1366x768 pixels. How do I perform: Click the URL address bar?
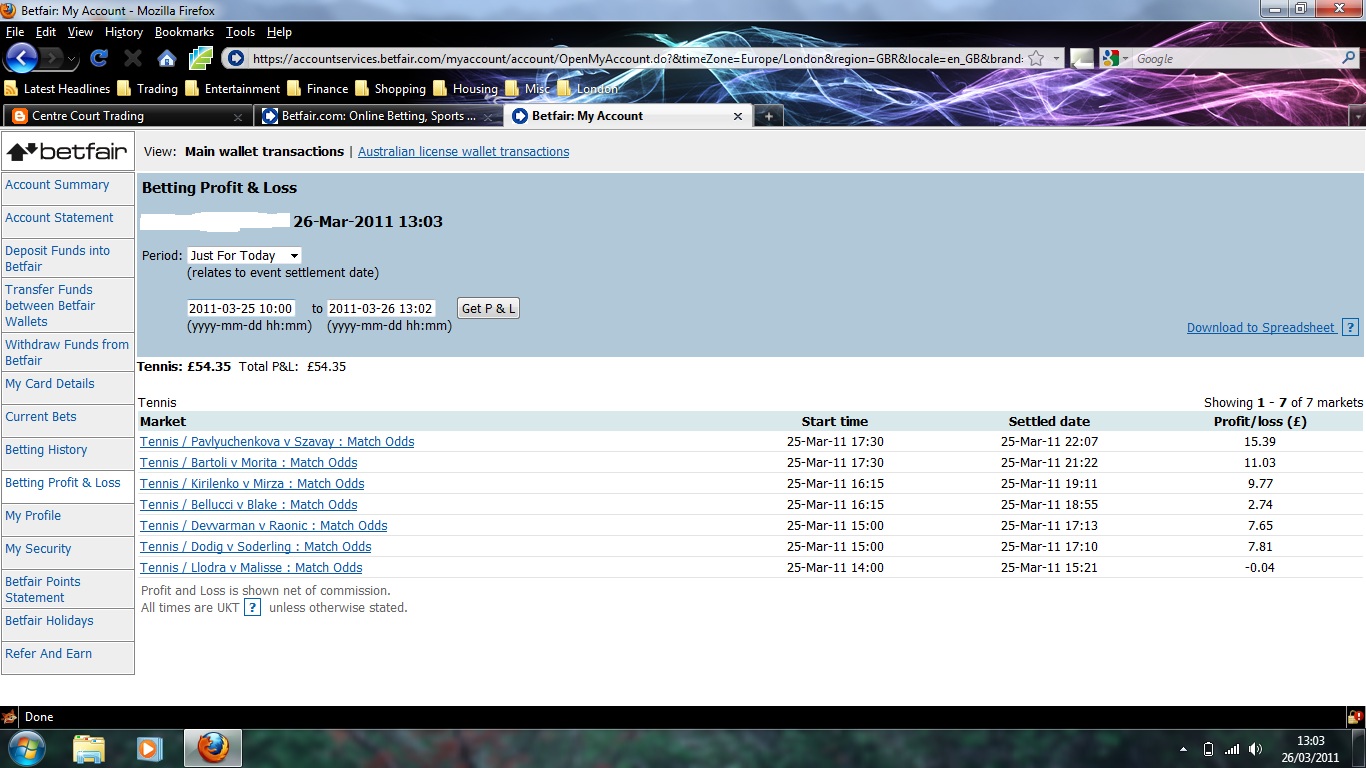(x=636, y=58)
